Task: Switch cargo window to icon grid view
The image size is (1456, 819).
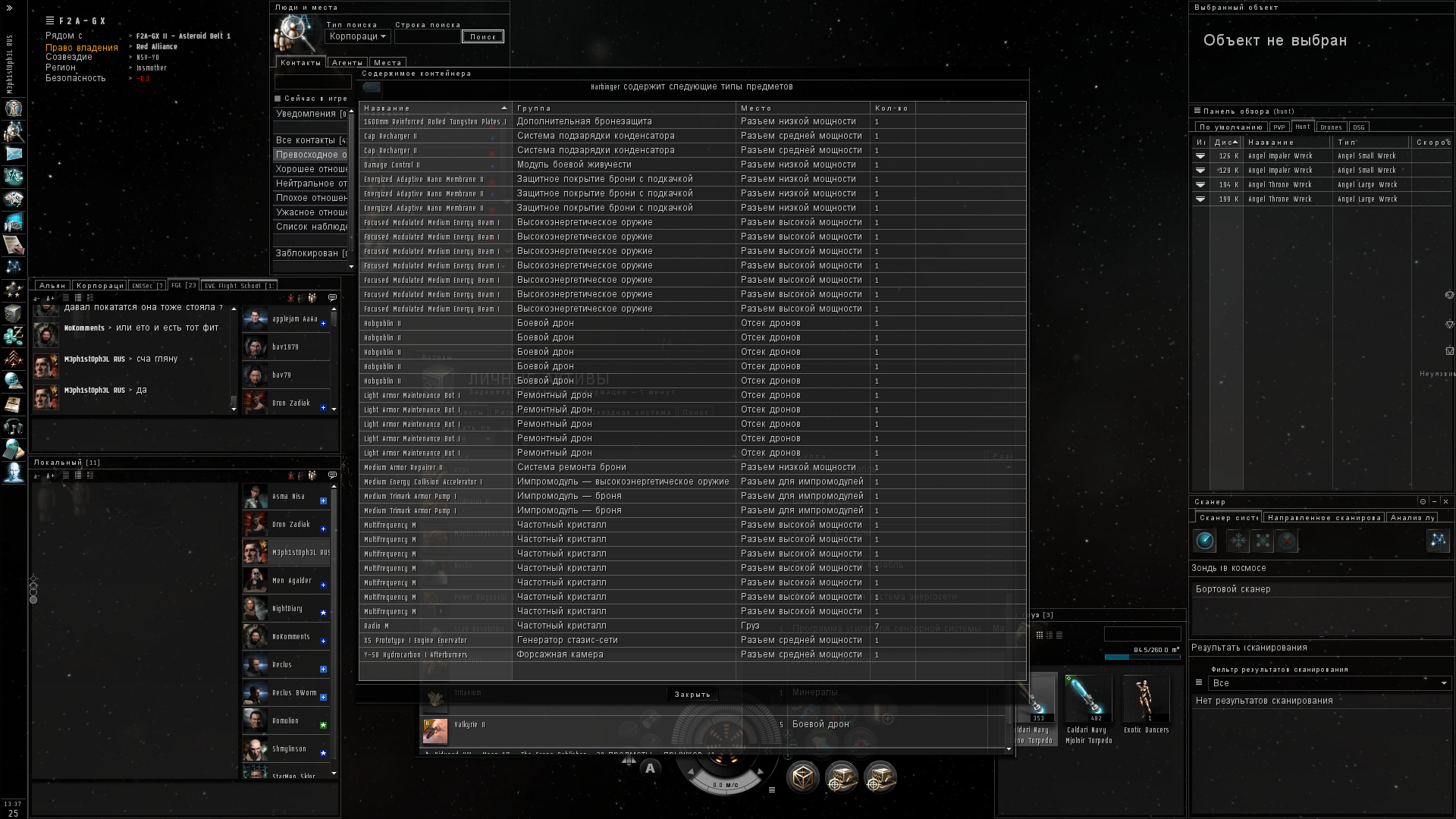Action: [1040, 635]
